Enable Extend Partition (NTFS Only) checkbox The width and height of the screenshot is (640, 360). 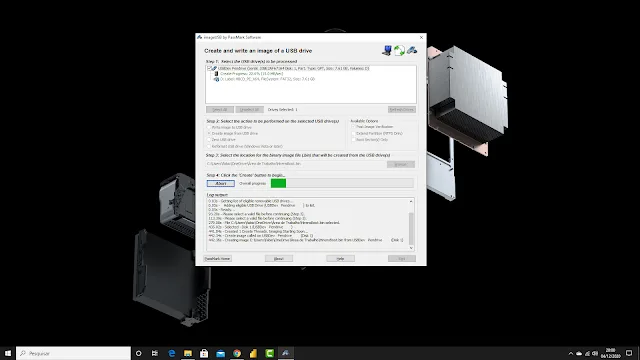coord(353,133)
